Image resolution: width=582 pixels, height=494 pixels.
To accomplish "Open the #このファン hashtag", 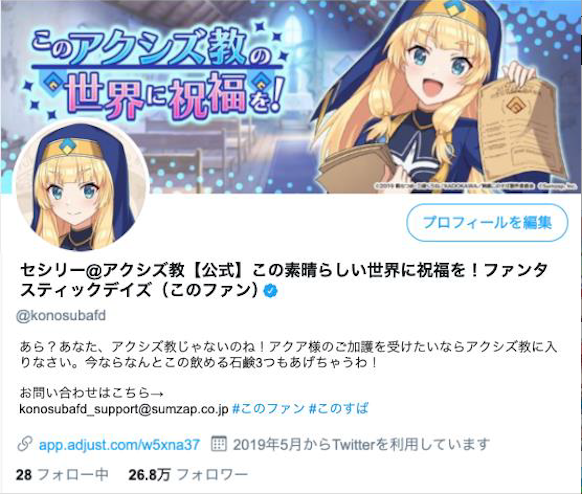I will pos(268,409).
